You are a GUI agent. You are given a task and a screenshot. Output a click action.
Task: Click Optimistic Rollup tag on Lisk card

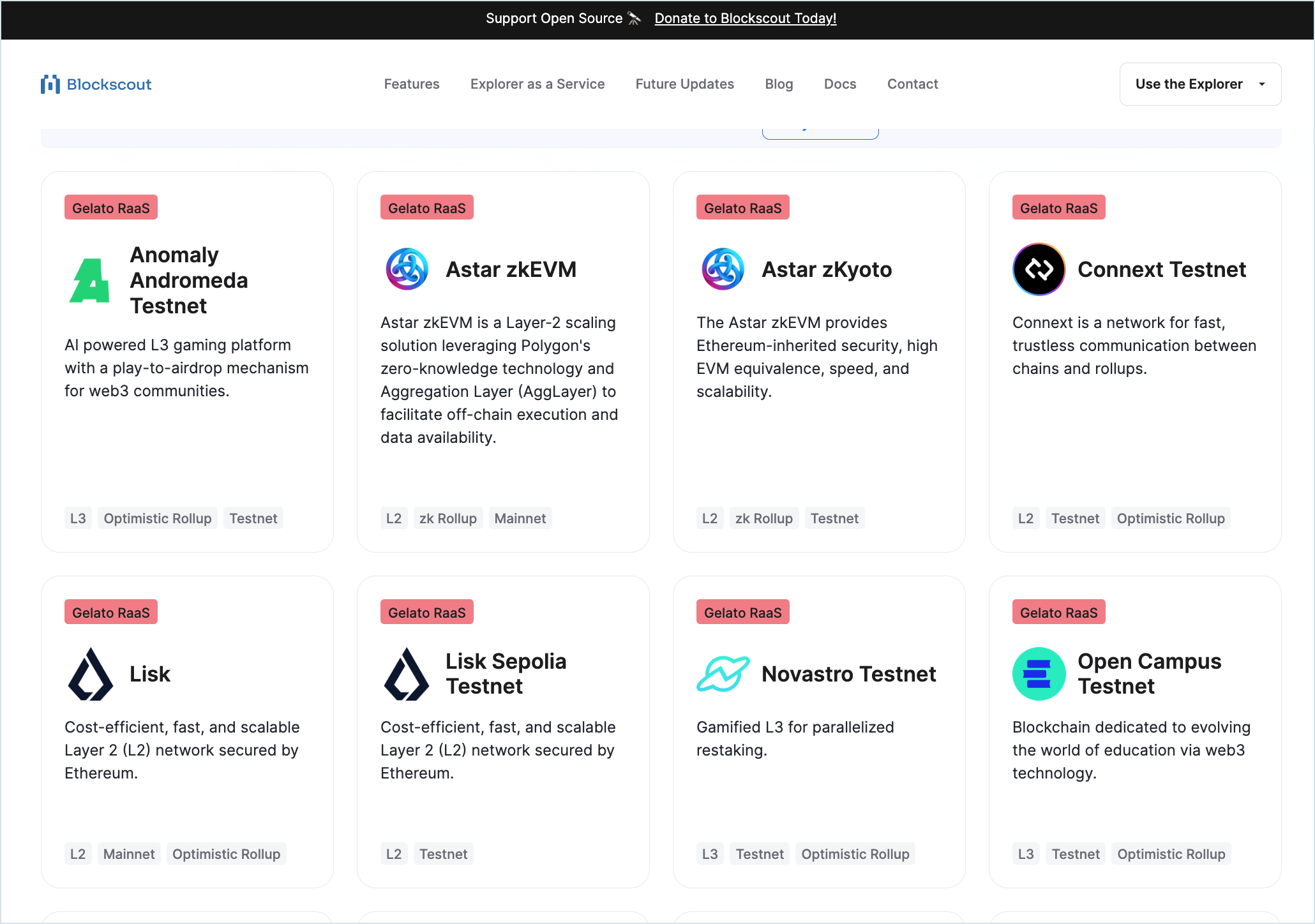point(227,854)
